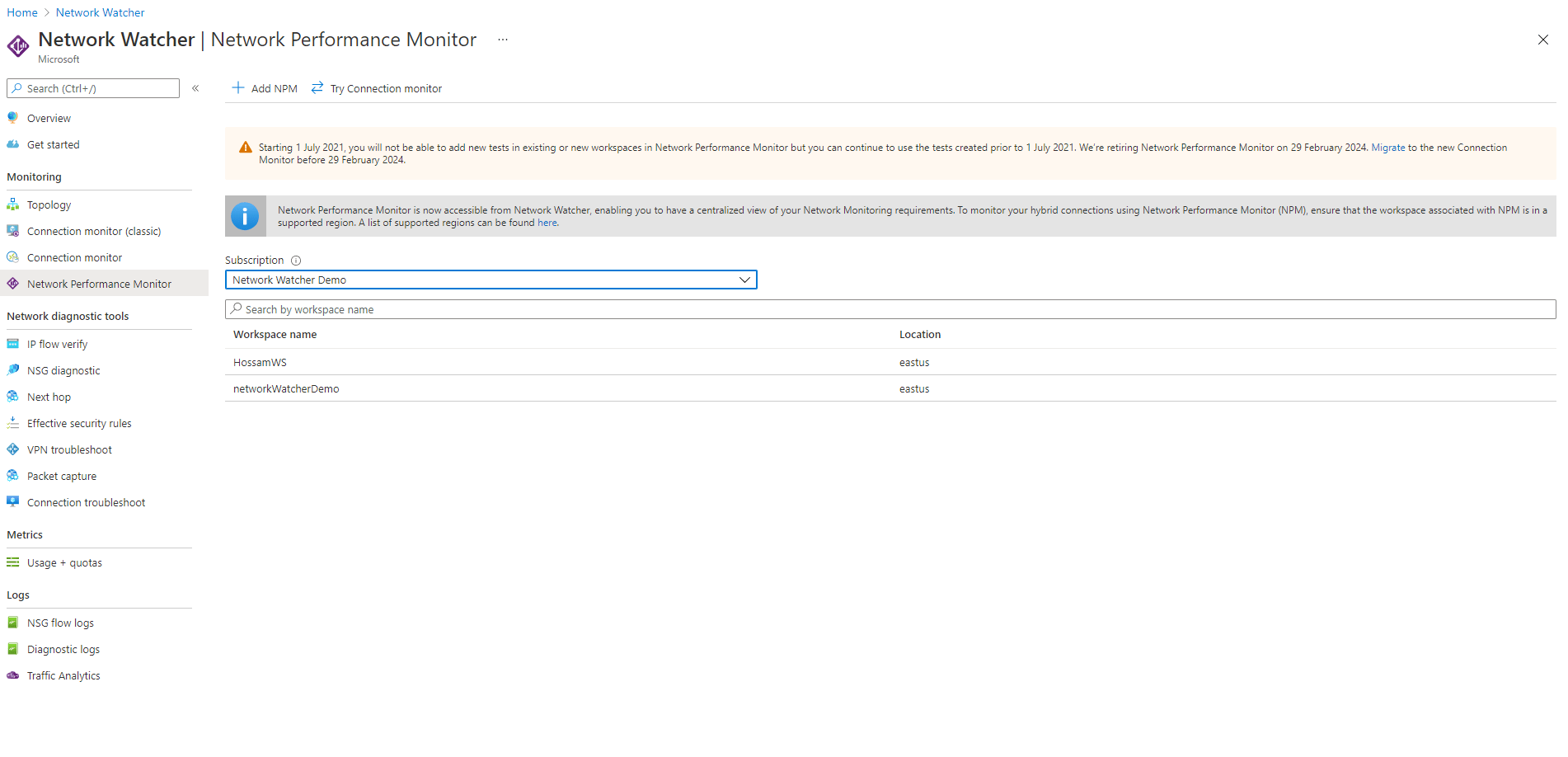Start a Packet capture
This screenshot has width=1568, height=757.
point(62,476)
